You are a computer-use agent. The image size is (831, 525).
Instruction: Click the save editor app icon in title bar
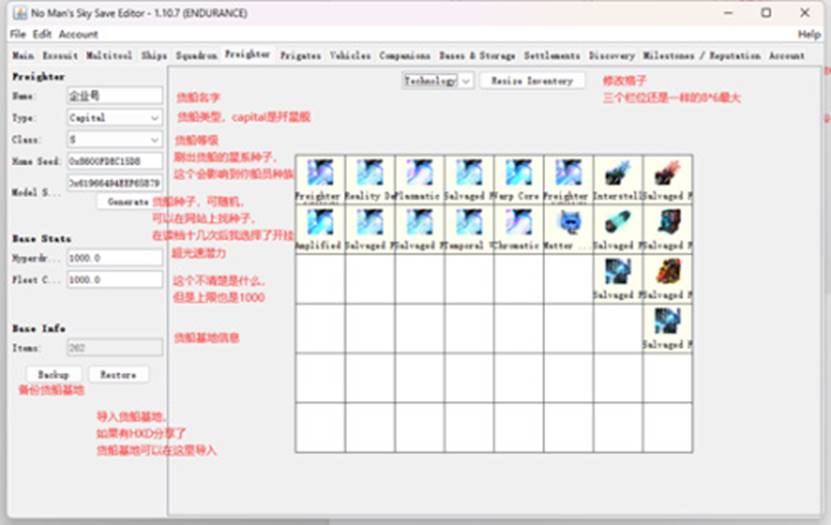(x=20, y=13)
